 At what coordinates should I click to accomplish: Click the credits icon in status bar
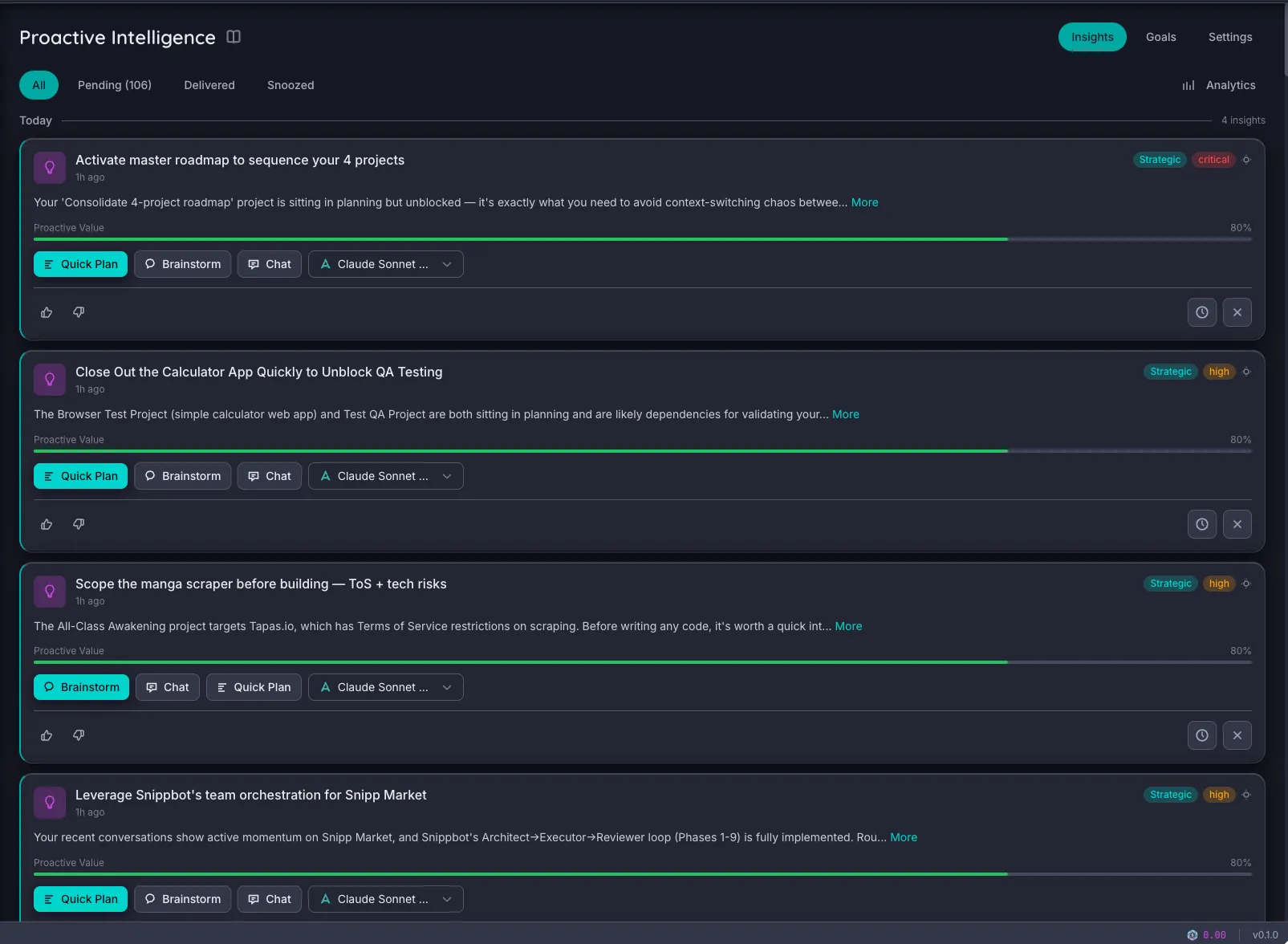[1193, 935]
